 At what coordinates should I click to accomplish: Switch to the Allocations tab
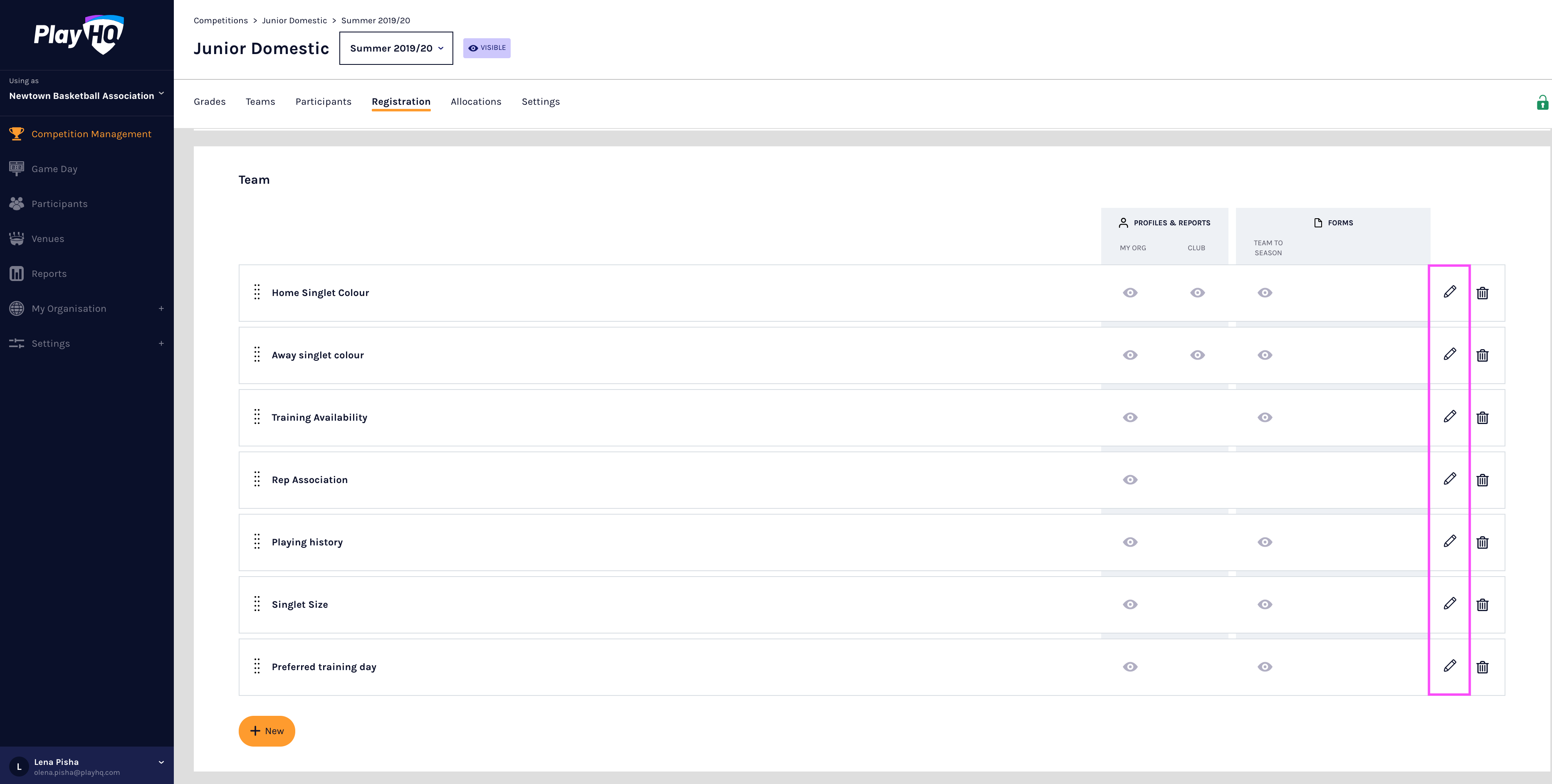tap(475, 102)
